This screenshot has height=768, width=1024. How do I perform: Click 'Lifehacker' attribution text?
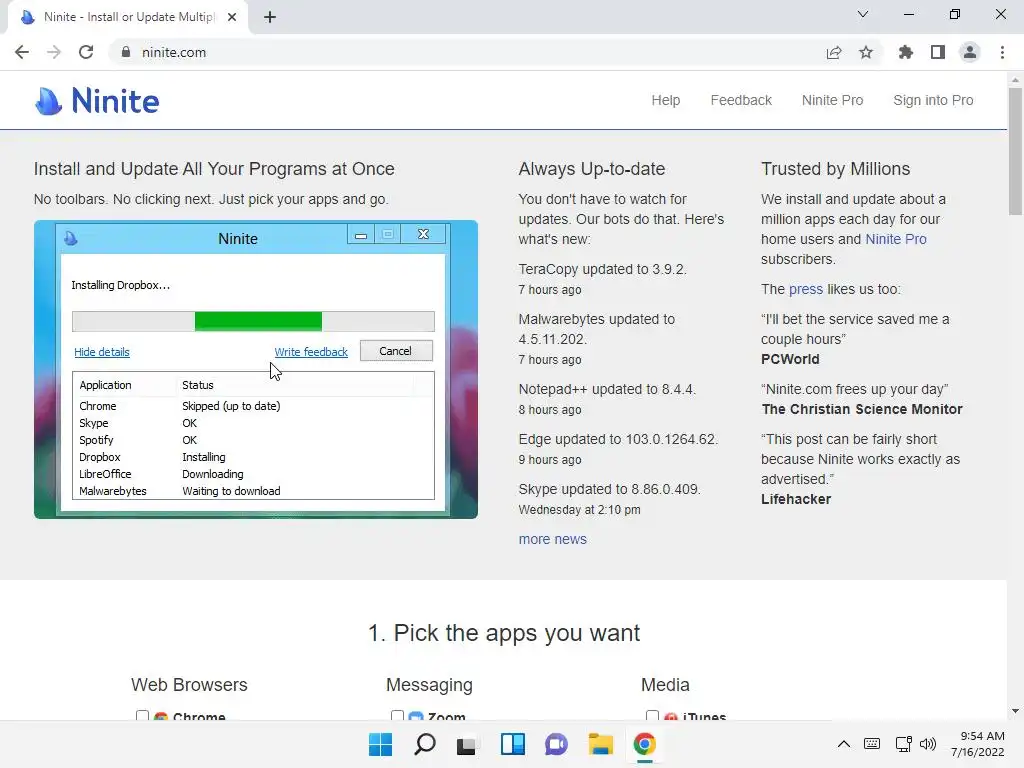click(x=796, y=500)
